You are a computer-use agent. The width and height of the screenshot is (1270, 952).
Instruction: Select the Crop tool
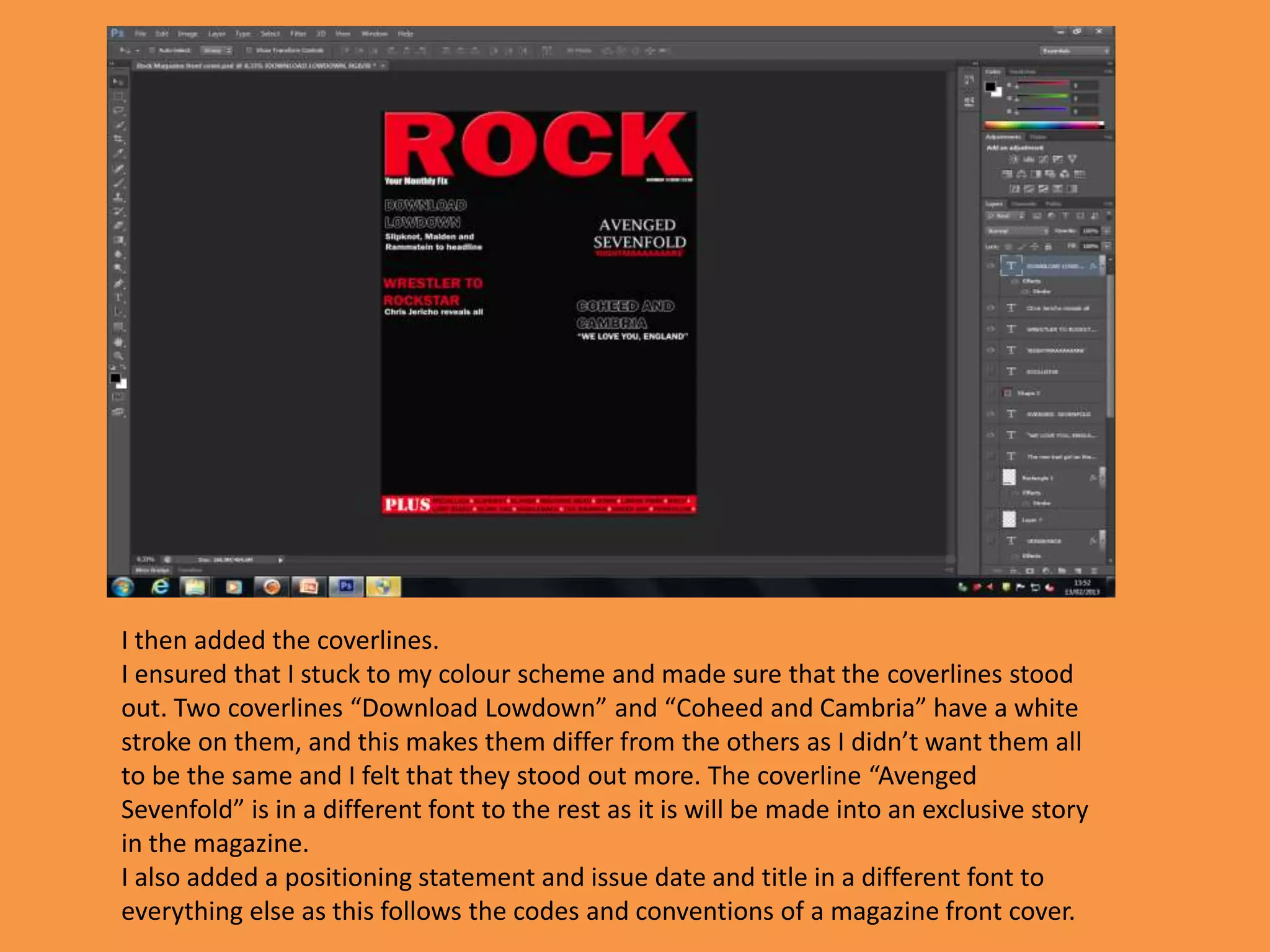(x=118, y=139)
